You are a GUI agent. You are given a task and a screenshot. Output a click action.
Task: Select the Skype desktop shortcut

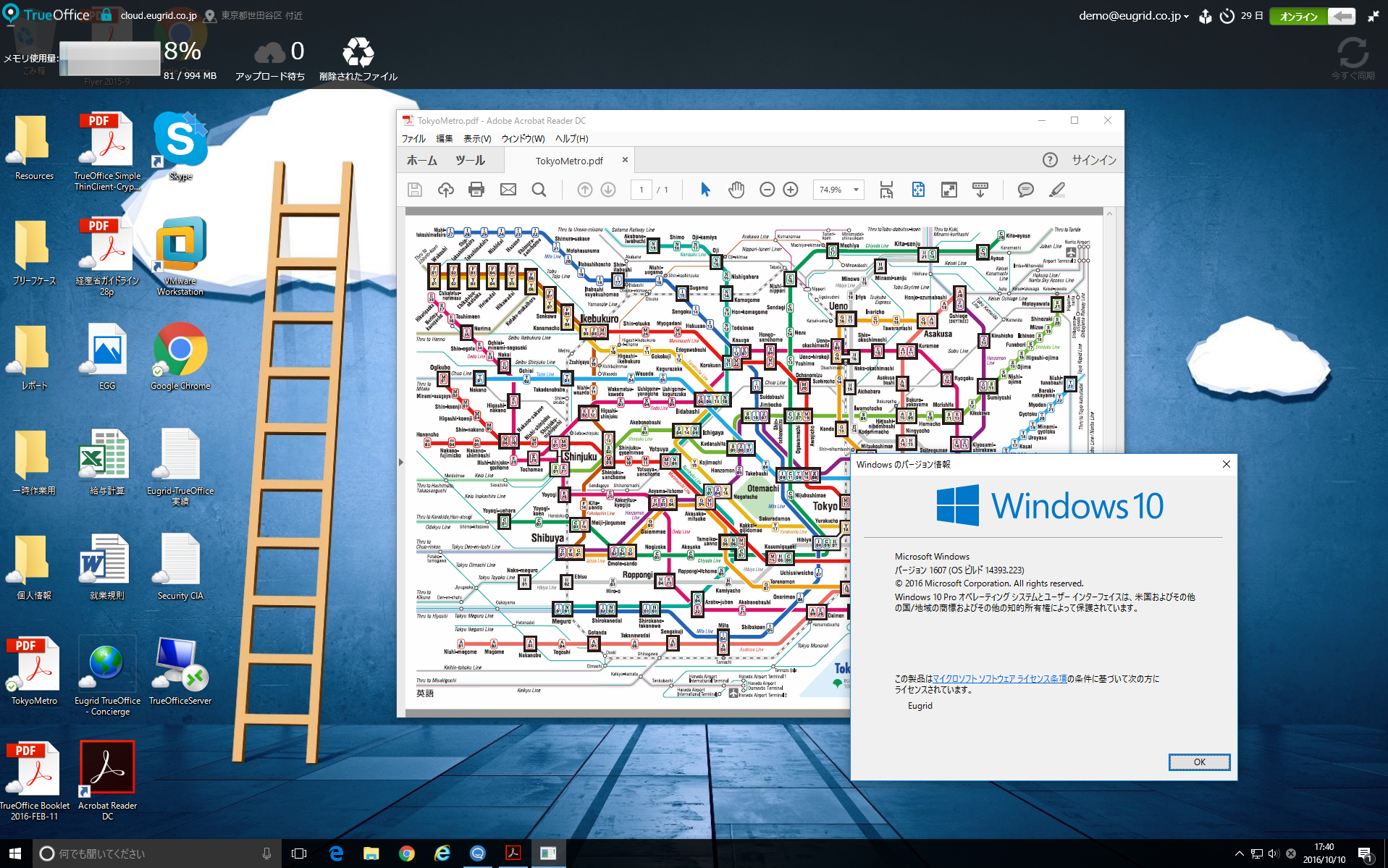(x=180, y=147)
